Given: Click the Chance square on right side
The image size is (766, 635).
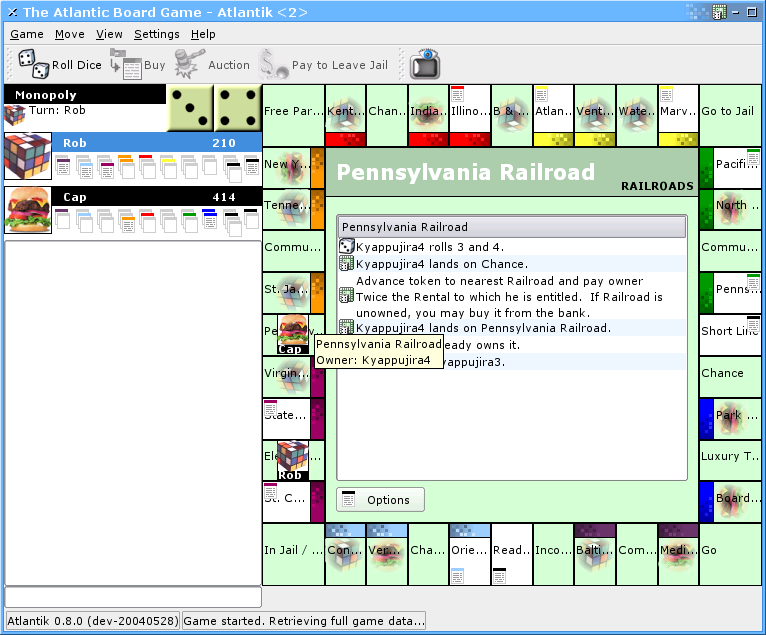Looking at the screenshot, I should tap(730, 377).
